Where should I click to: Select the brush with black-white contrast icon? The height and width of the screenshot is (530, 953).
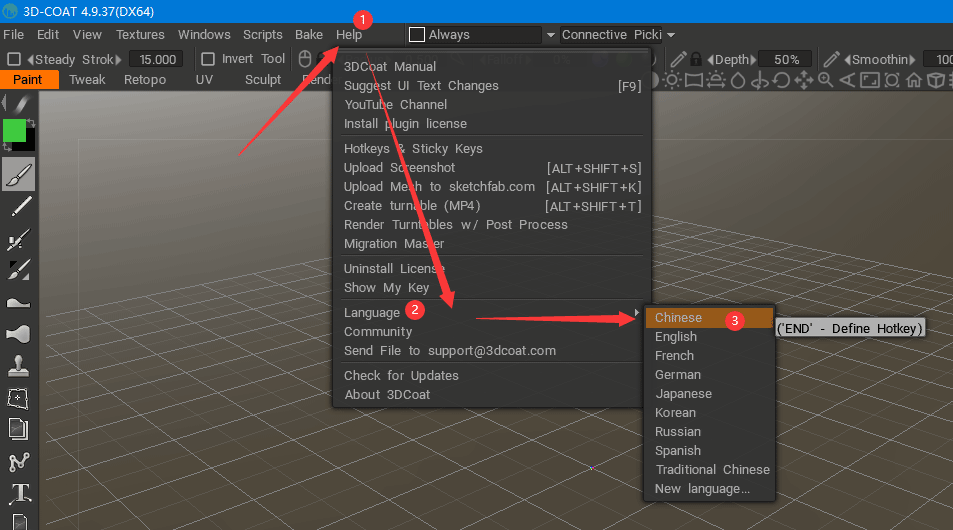[x=18, y=270]
